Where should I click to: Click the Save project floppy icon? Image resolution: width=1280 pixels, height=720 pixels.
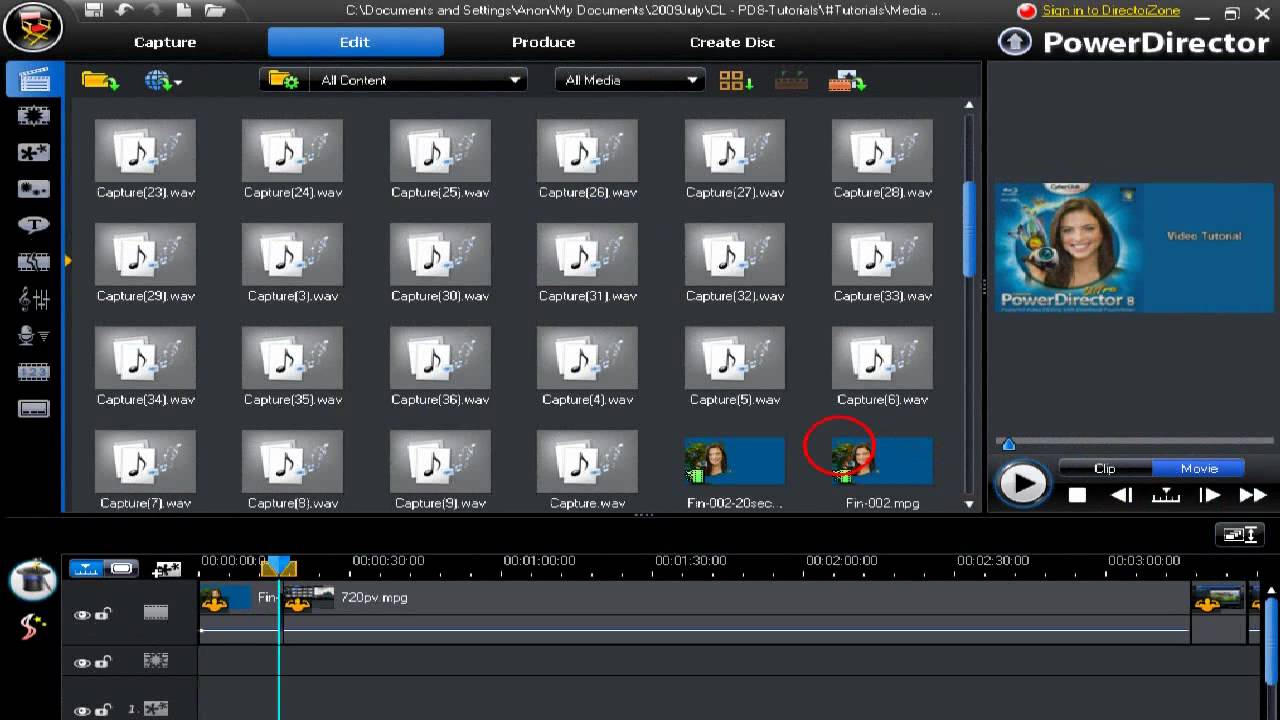point(94,11)
